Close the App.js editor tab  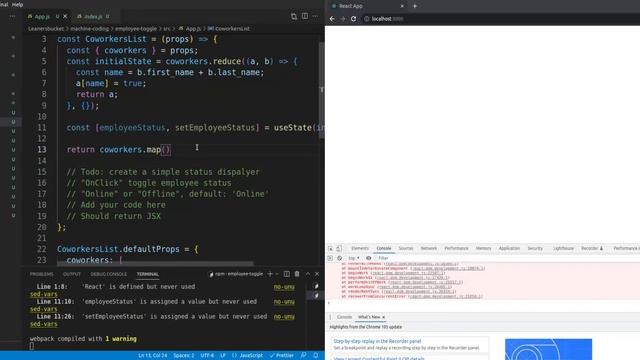click(x=65, y=16)
